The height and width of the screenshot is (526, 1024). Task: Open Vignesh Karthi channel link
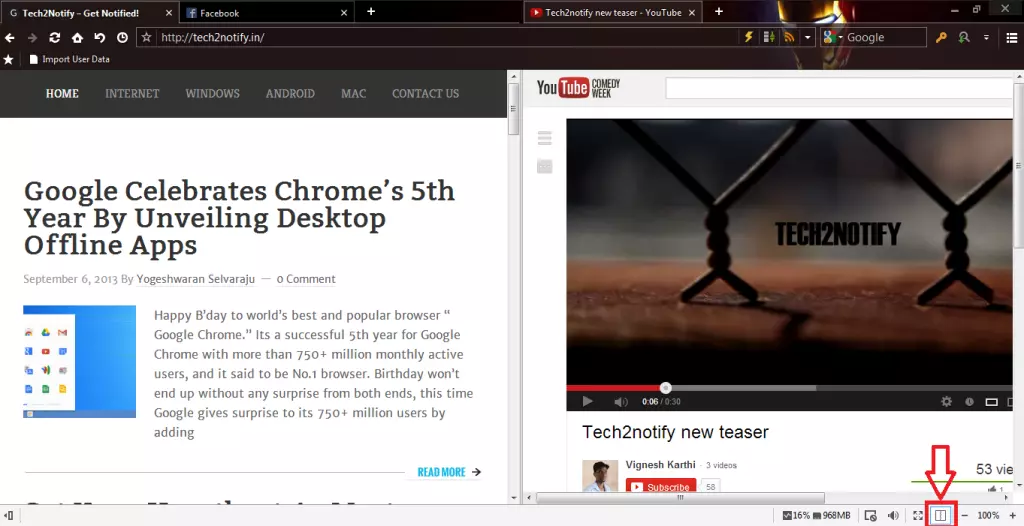(x=660, y=465)
